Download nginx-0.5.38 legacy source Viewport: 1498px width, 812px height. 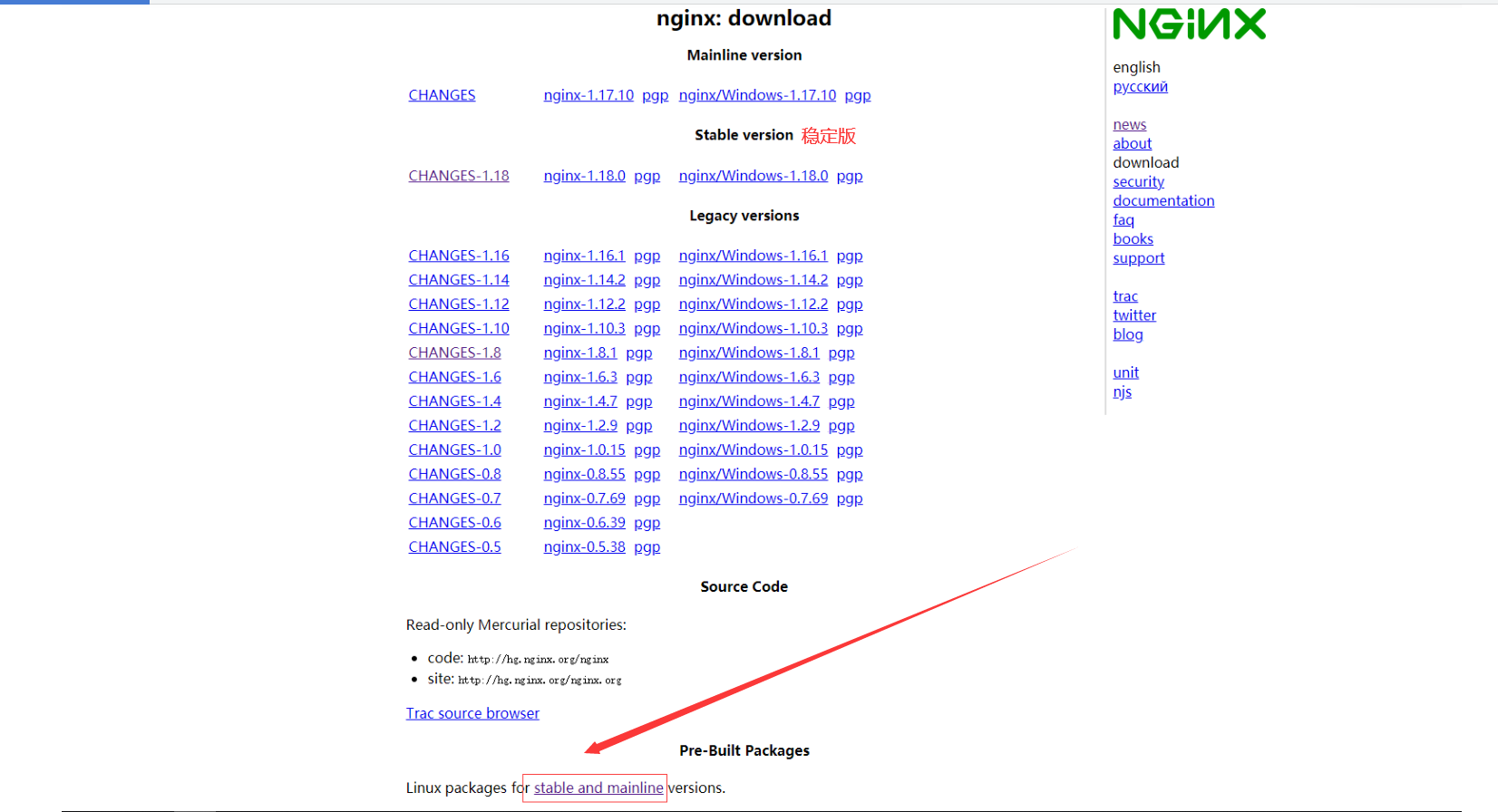pyautogui.click(x=585, y=547)
